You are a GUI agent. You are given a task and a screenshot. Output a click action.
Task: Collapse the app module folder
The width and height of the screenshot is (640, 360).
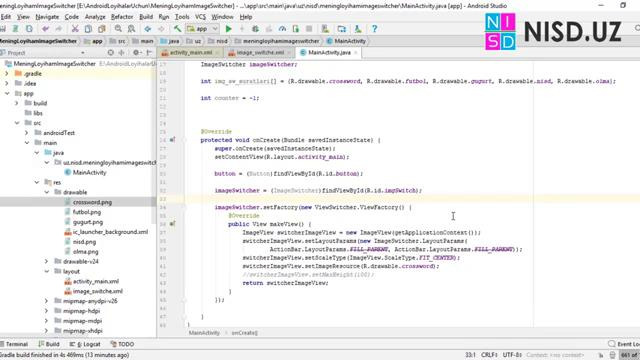point(7,93)
